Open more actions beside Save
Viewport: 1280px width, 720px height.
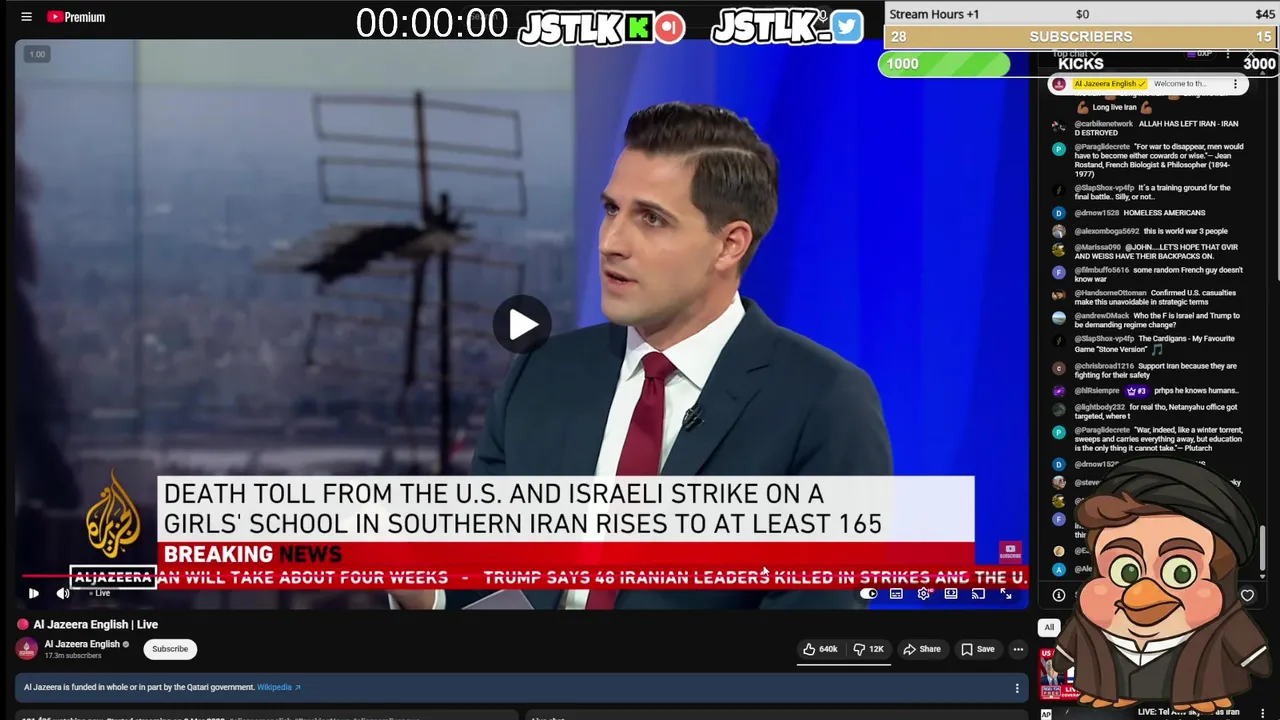(1018, 649)
